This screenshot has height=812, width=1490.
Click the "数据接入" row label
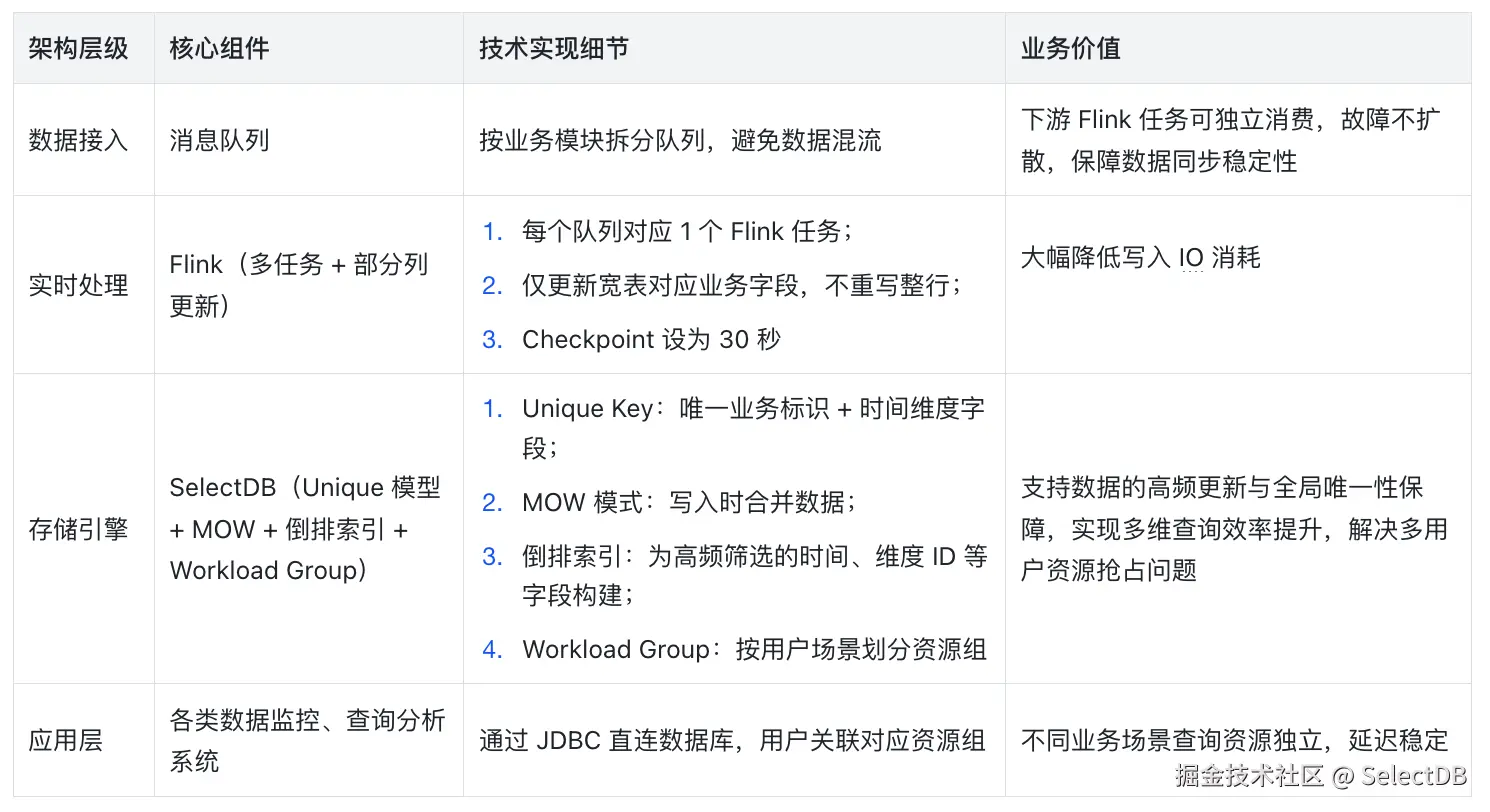coord(78,140)
